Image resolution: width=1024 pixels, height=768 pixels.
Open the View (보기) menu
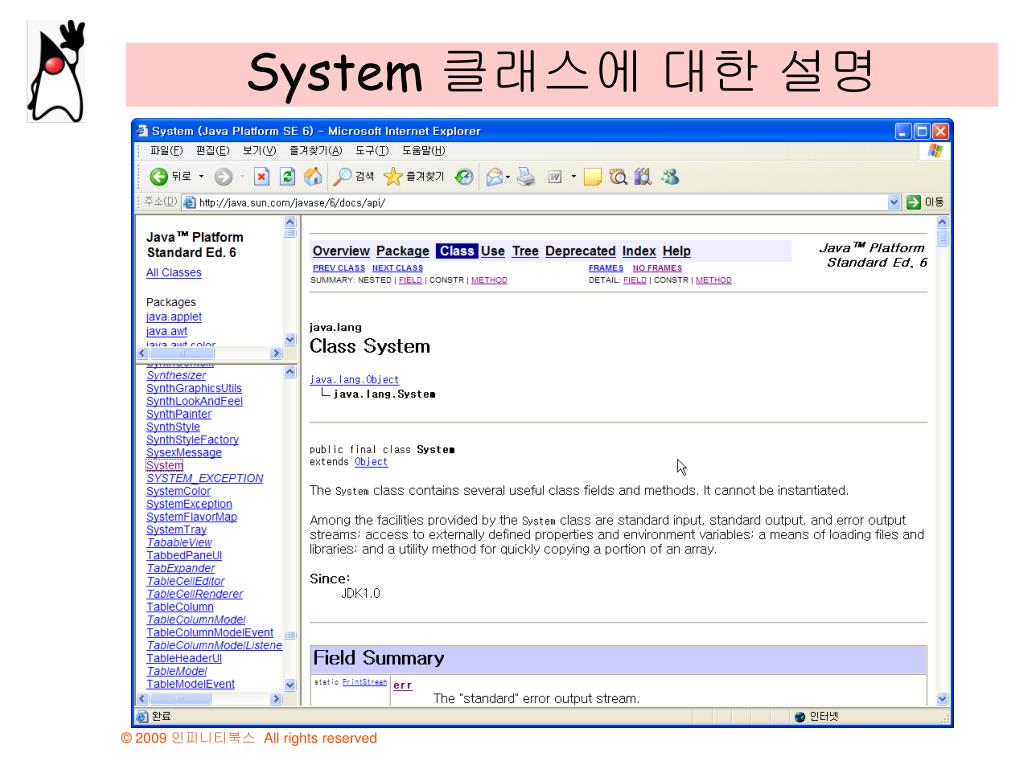click(259, 151)
